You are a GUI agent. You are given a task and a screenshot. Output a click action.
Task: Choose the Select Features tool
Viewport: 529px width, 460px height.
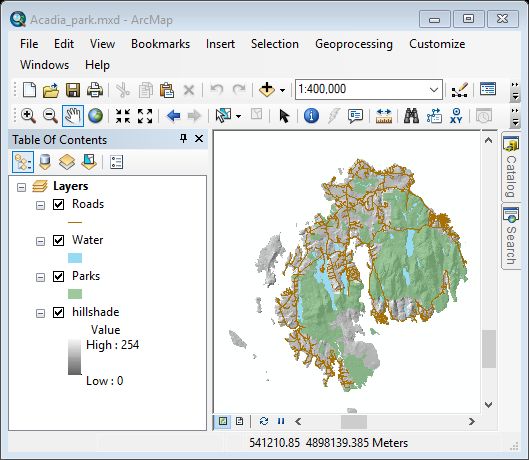pos(223,116)
